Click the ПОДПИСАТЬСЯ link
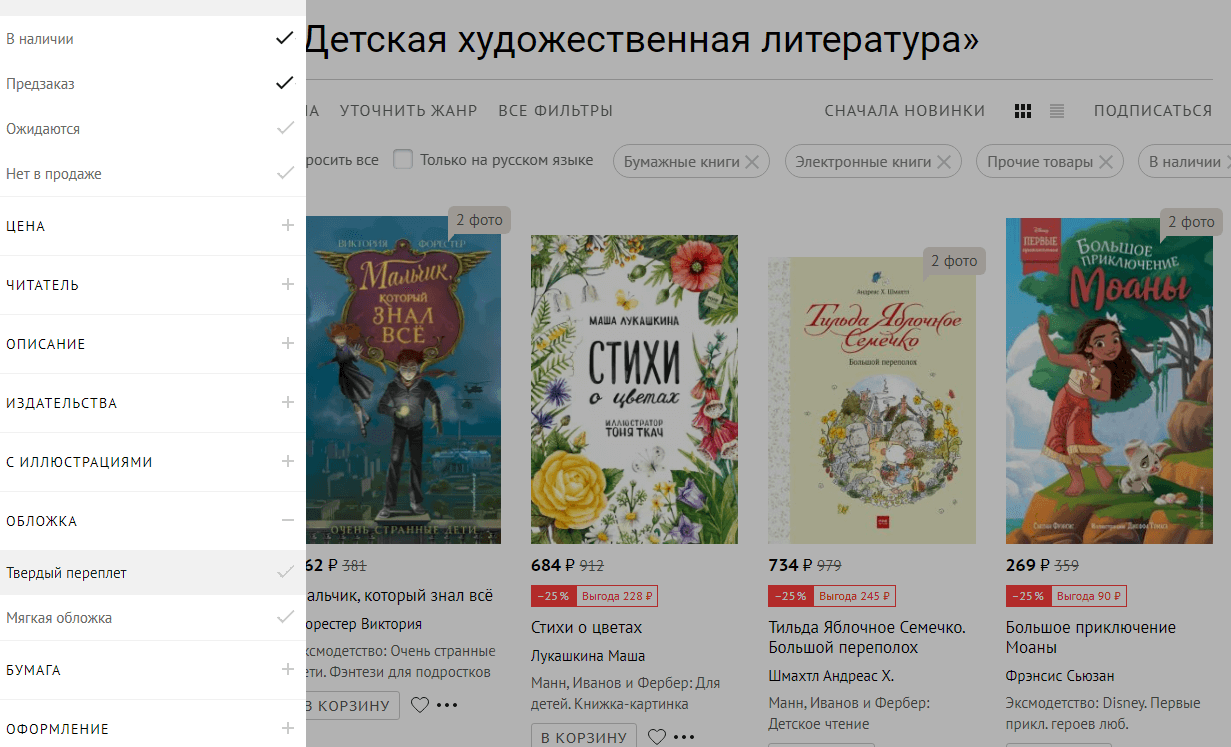Screen dimensions: 1231x747 point(1153,111)
